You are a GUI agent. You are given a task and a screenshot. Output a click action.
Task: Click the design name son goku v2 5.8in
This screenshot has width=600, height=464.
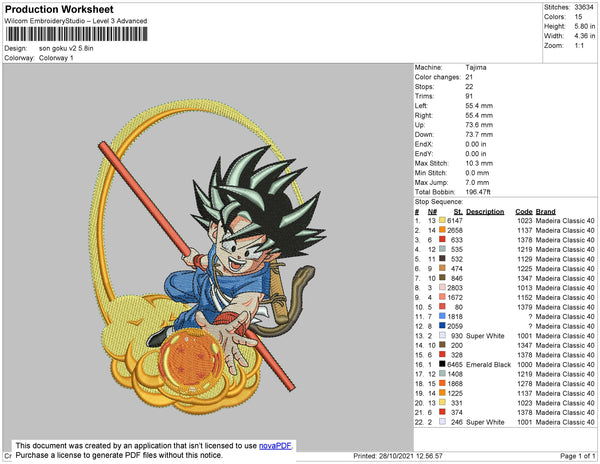pyautogui.click(x=66, y=48)
